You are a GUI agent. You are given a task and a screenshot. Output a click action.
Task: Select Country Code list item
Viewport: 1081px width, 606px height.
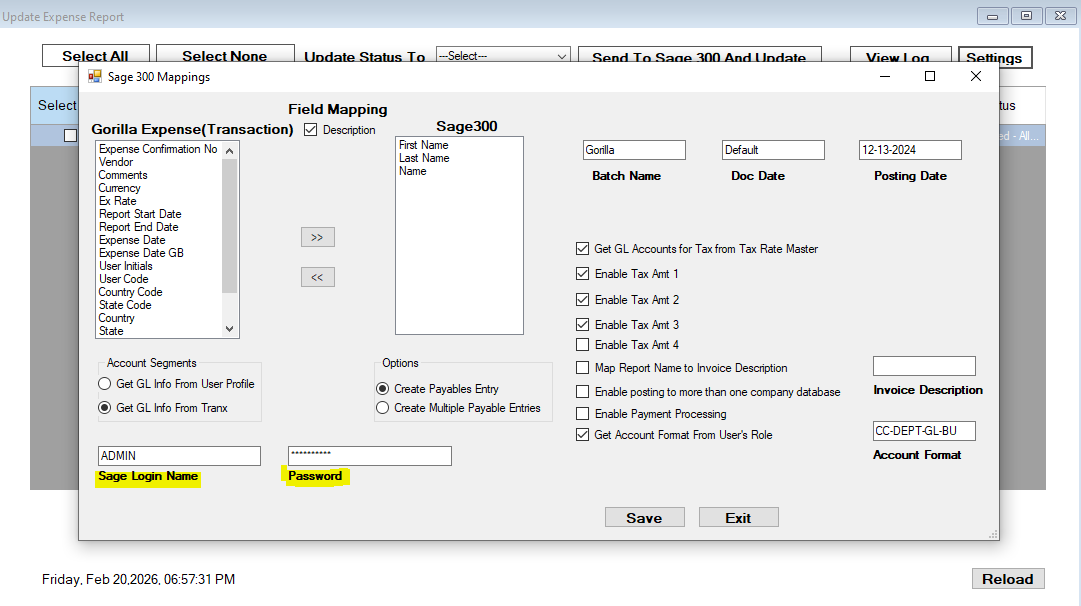130,292
